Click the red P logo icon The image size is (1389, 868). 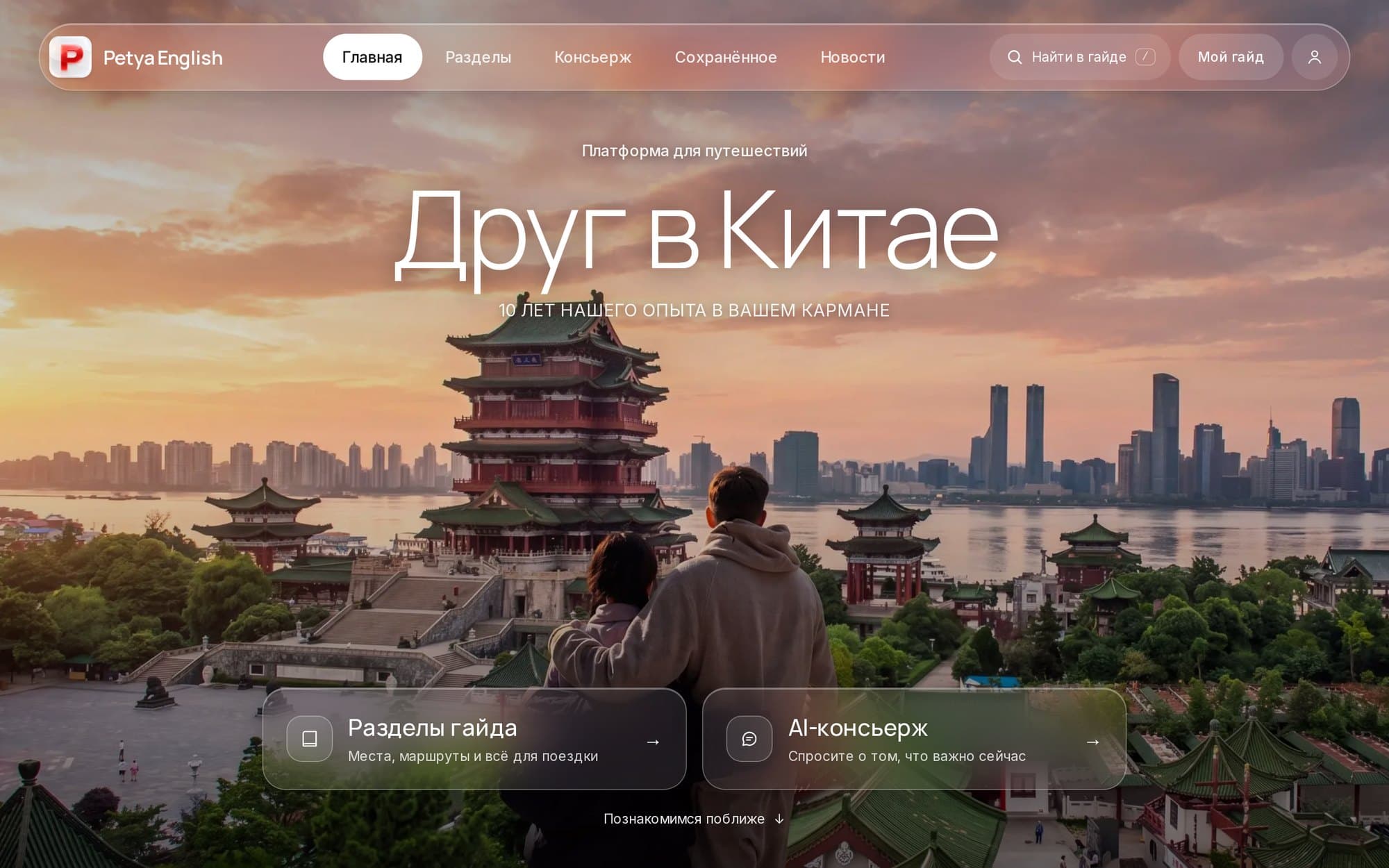pyautogui.click(x=70, y=57)
